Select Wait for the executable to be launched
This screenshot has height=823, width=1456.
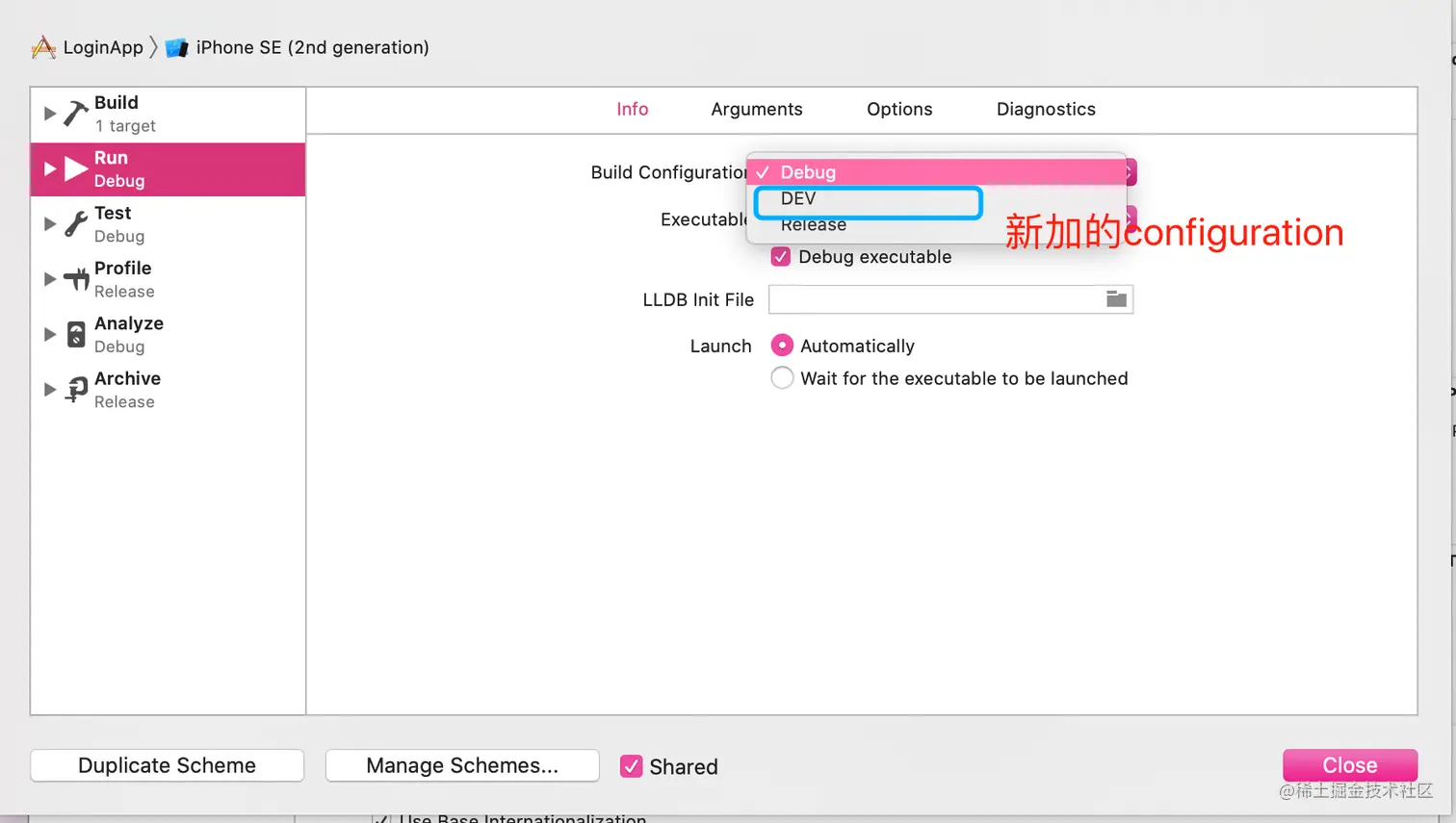[x=782, y=378]
